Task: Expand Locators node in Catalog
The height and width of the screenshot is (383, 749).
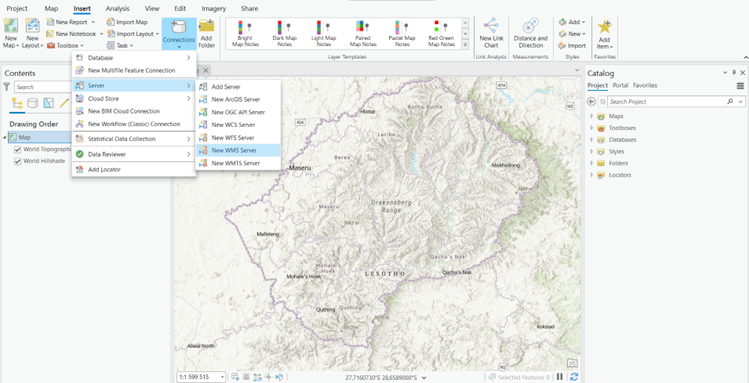Action: (x=592, y=175)
